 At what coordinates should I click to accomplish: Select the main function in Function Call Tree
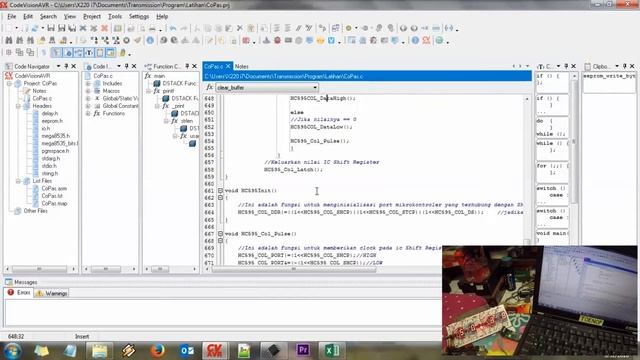click(159, 76)
